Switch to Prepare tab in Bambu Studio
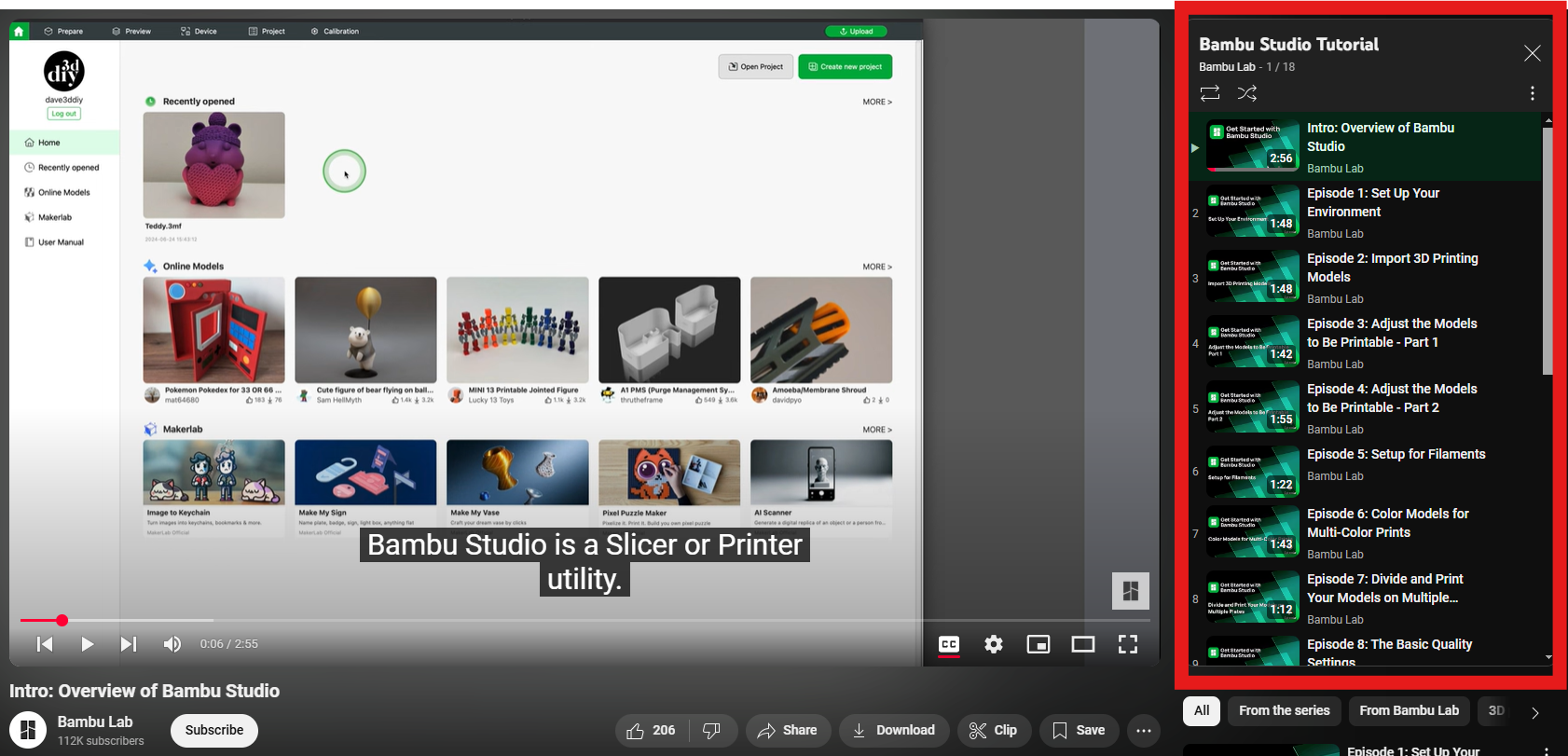 pos(63,31)
